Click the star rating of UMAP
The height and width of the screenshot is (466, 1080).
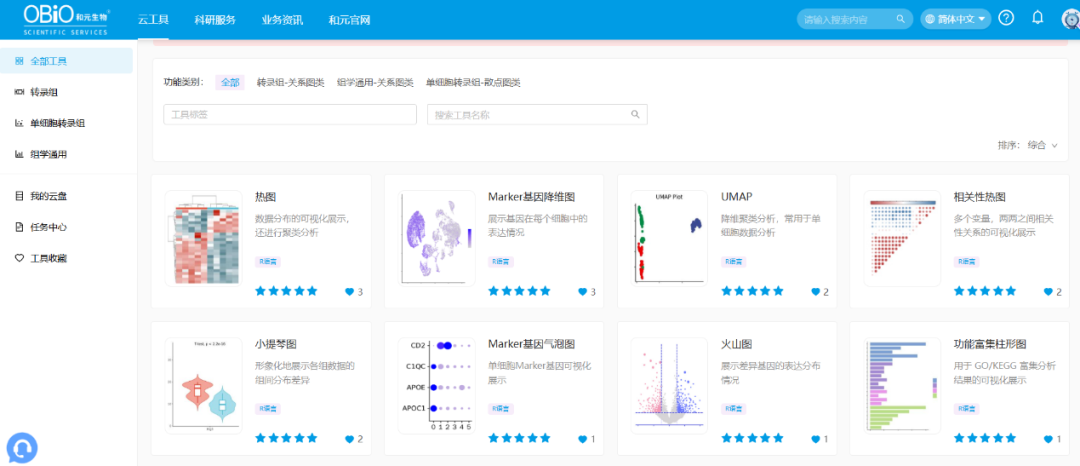tap(752, 291)
